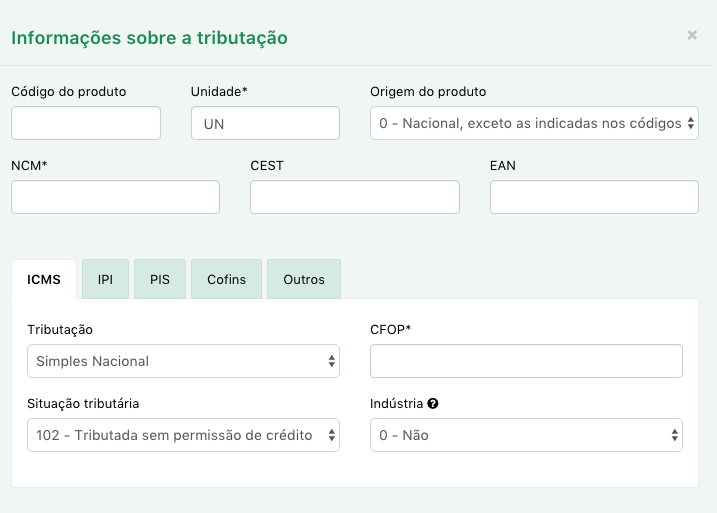The image size is (717, 513).
Task: Open the Origem do produto dropdown
Action: 534,123
